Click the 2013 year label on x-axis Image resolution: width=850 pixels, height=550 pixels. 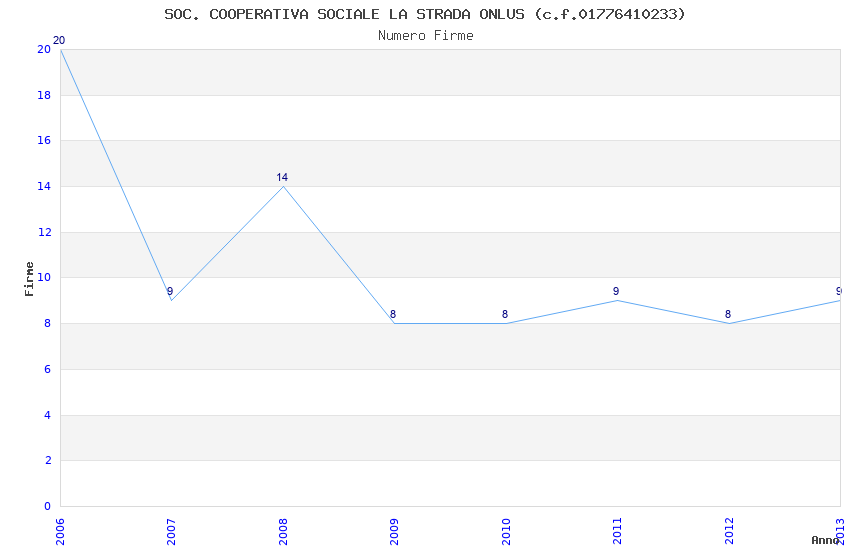[840, 532]
